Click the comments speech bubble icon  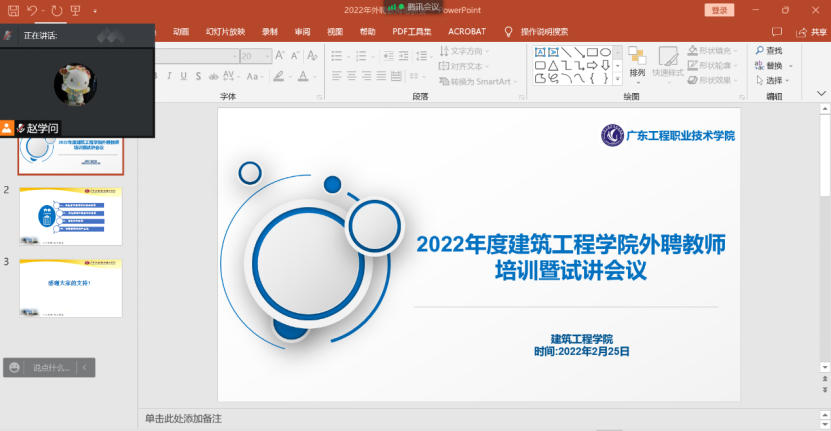pyautogui.click(x=778, y=32)
